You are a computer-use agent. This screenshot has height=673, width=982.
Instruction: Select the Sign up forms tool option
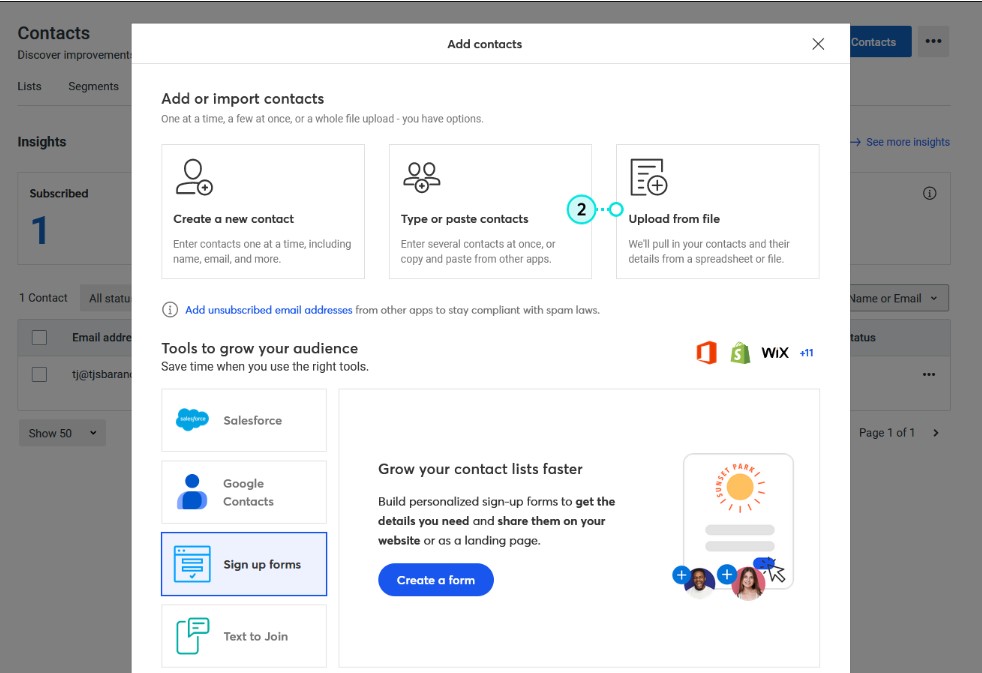coord(244,564)
